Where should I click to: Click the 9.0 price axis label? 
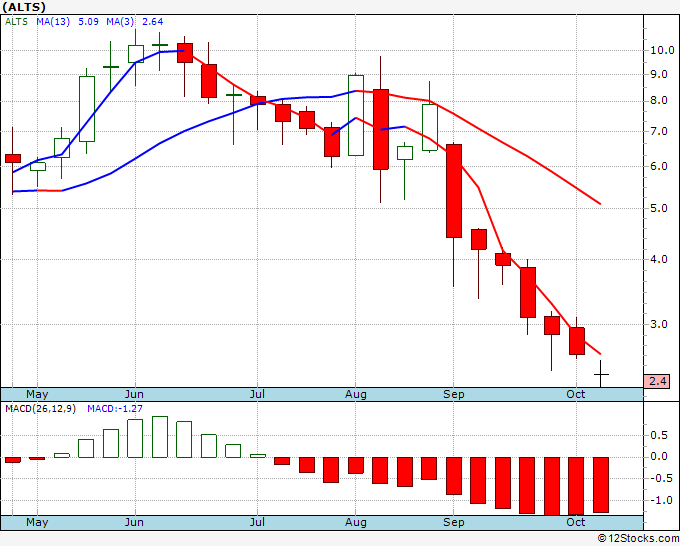pos(659,75)
